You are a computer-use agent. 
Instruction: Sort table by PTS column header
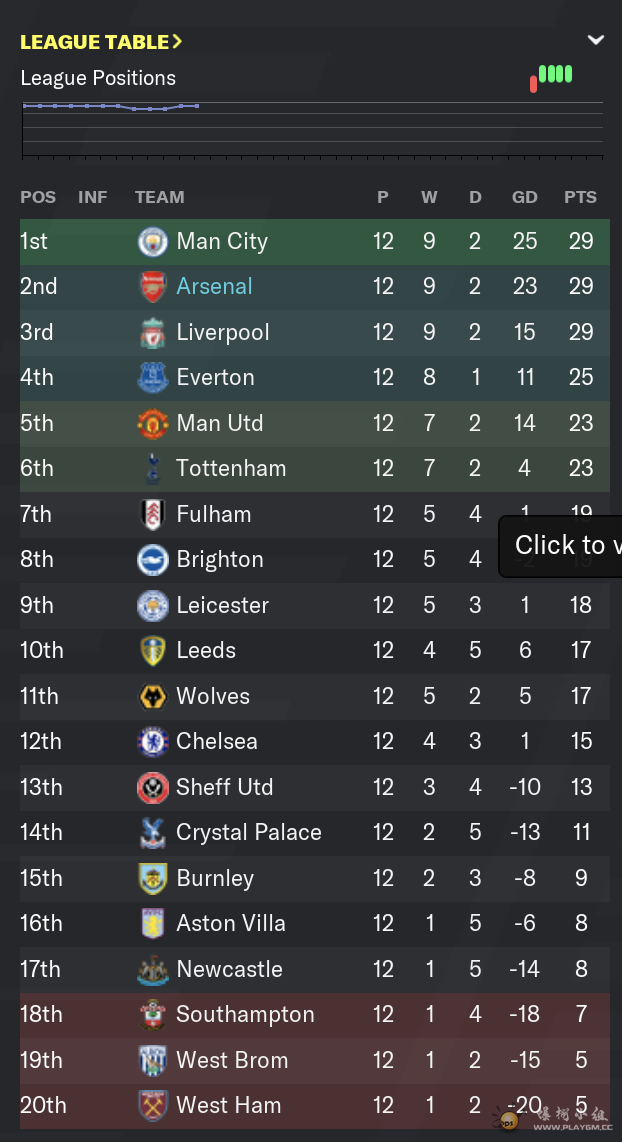point(580,197)
